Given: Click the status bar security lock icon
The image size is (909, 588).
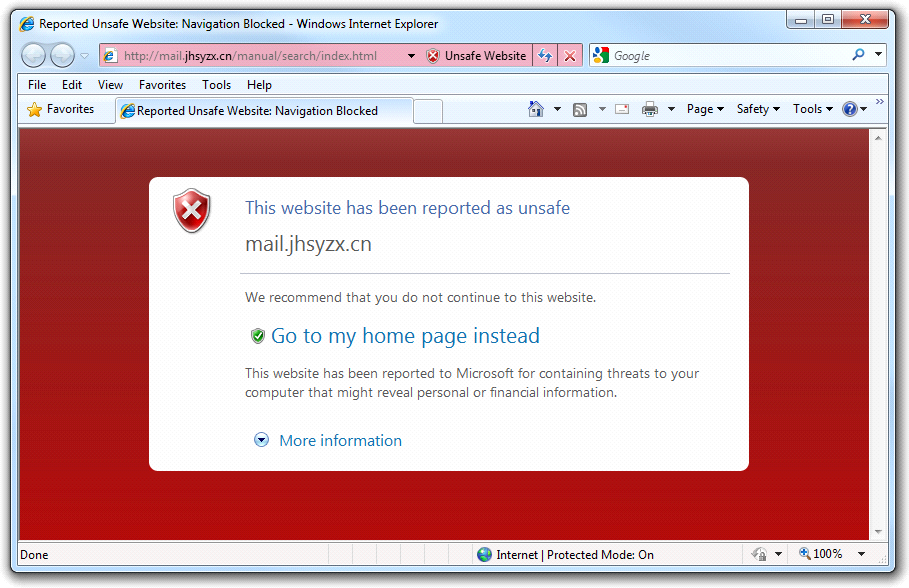Looking at the screenshot, I should (759, 554).
